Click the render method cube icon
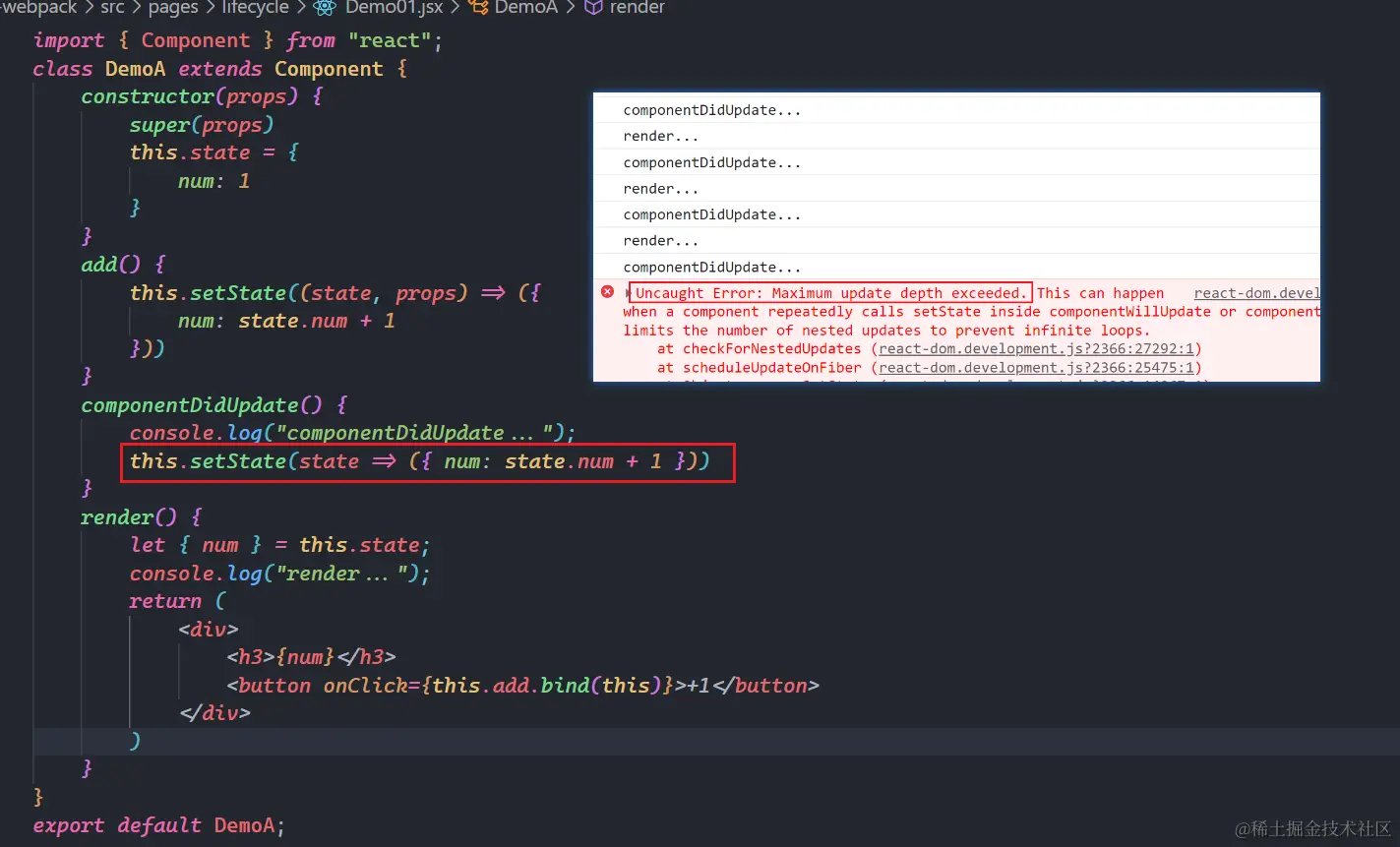 [593, 8]
